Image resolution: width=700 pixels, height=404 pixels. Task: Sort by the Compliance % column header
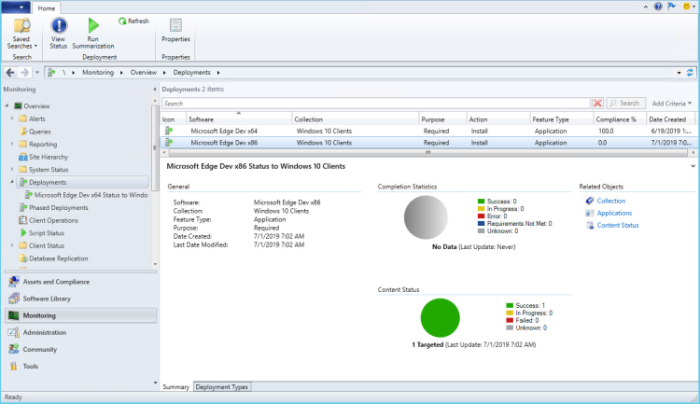pos(620,119)
